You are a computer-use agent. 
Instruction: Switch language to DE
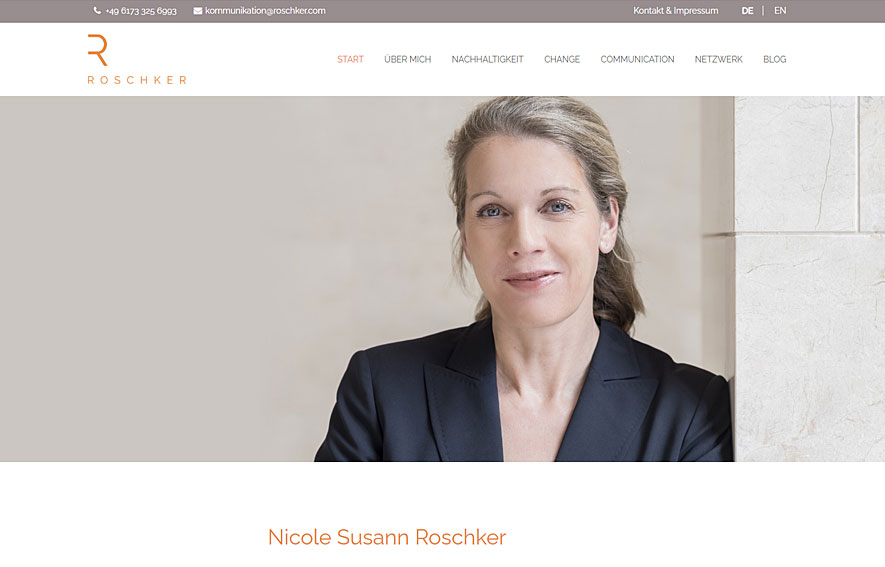pos(747,11)
